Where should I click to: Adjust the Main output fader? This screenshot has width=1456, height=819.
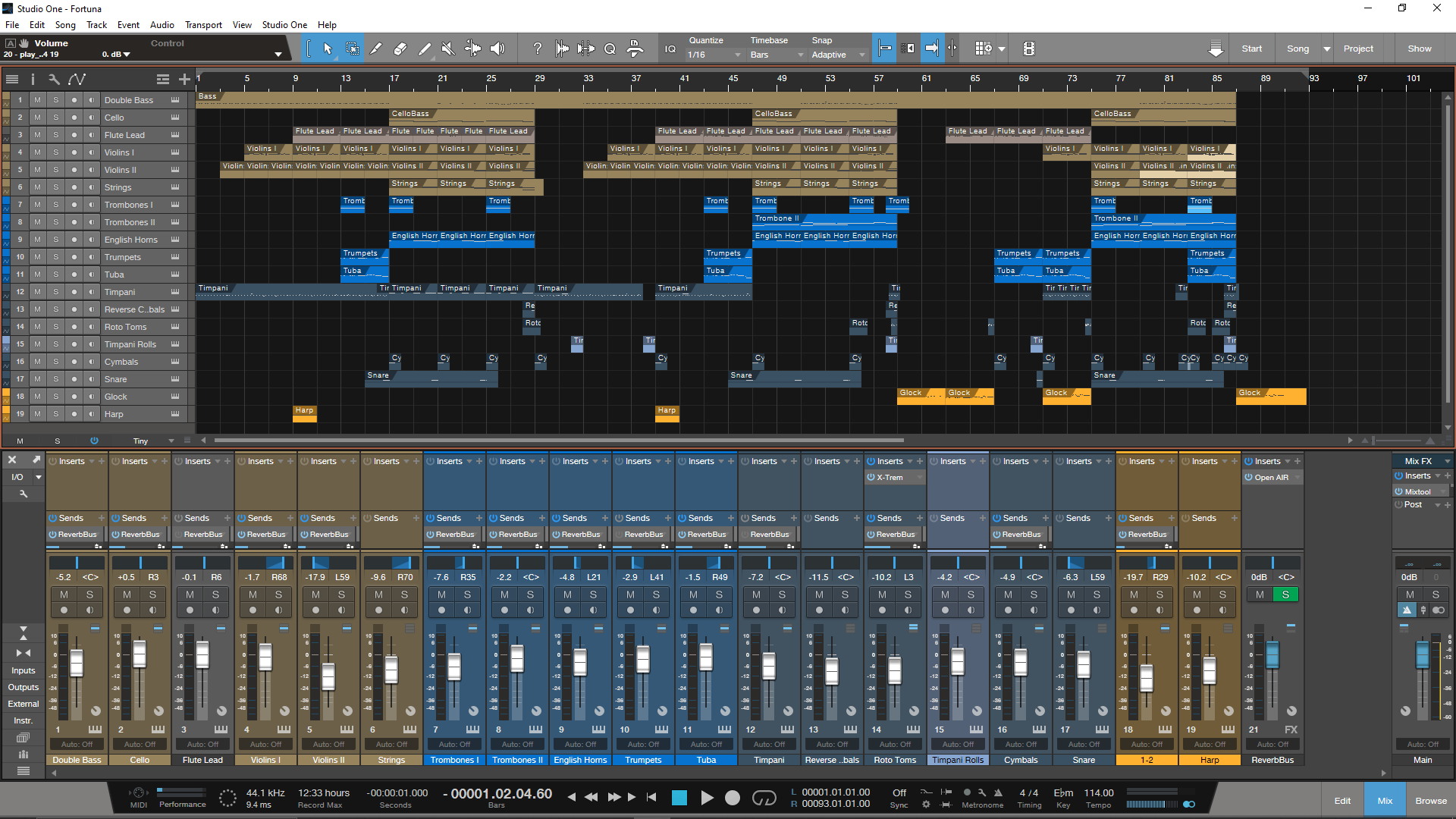coord(1423,654)
